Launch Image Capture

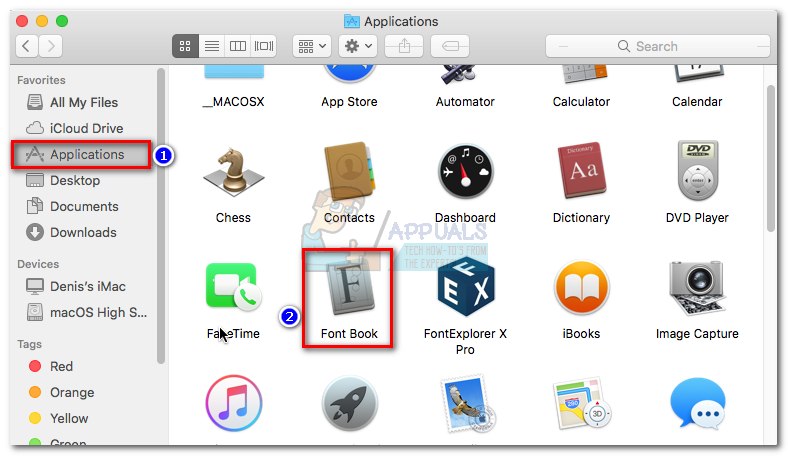(698, 288)
